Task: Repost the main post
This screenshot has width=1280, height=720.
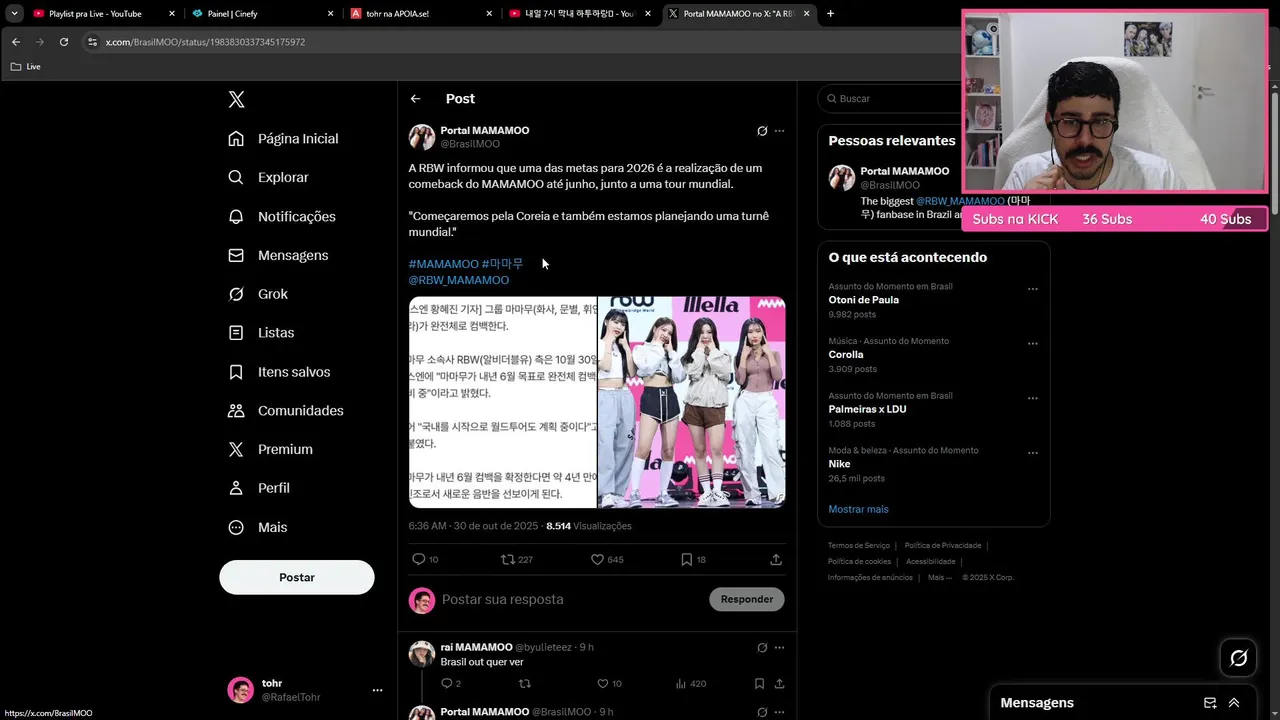Action: [x=507, y=560]
